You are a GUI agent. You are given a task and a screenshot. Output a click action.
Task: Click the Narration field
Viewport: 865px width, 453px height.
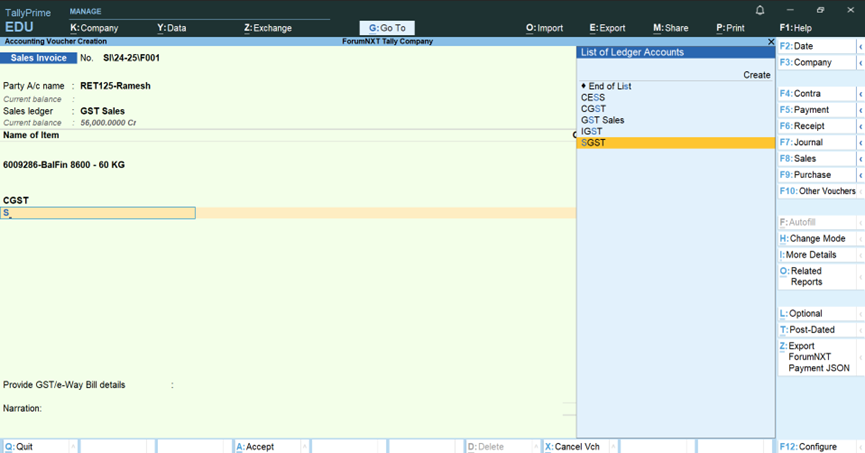point(22,408)
